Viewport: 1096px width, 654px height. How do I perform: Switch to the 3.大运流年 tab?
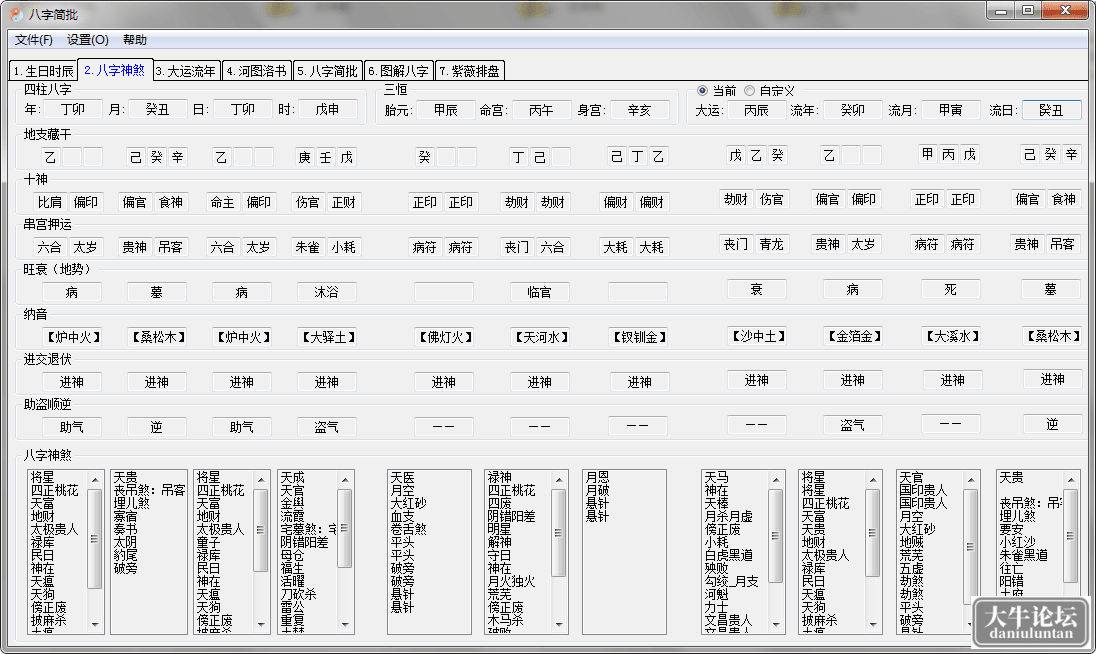point(186,71)
